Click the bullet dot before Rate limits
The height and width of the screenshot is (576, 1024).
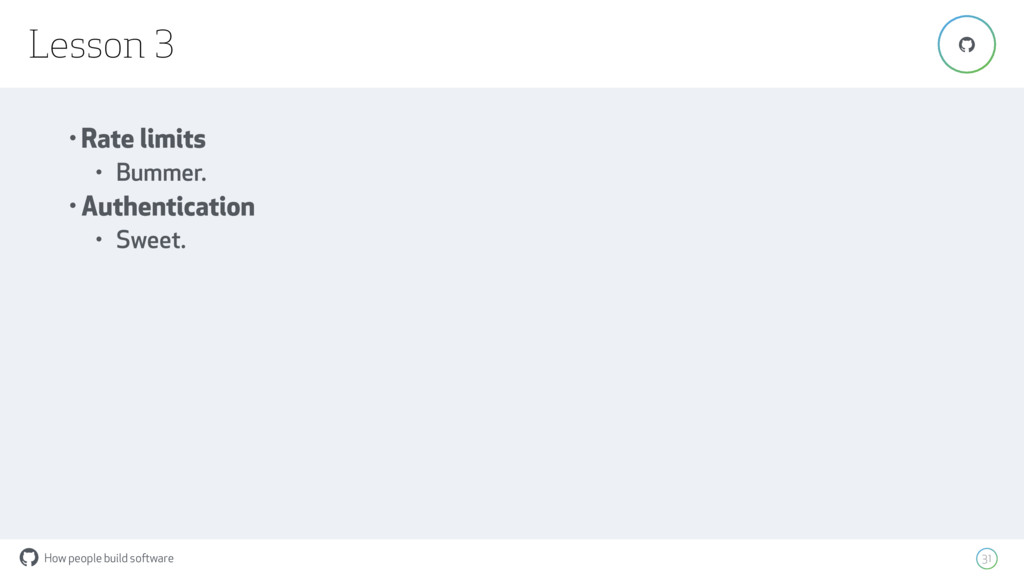click(x=72, y=138)
